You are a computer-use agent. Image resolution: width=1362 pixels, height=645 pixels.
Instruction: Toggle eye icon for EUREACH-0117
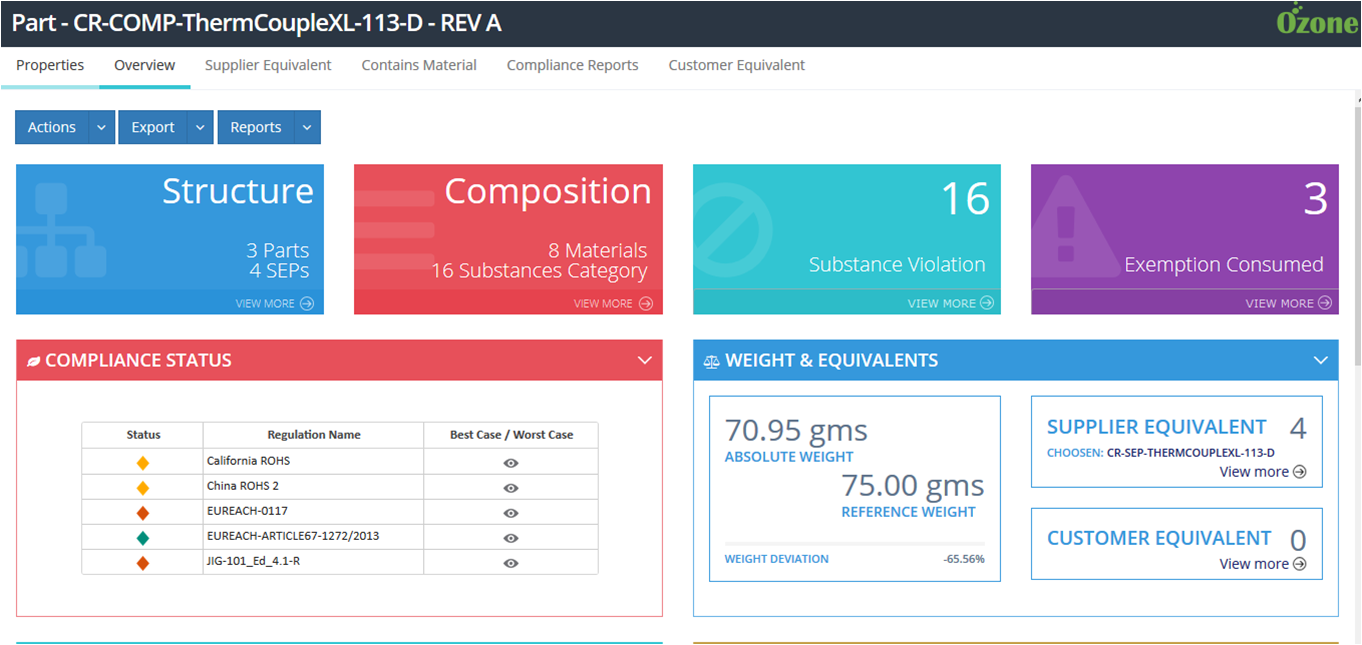pyautogui.click(x=510, y=513)
